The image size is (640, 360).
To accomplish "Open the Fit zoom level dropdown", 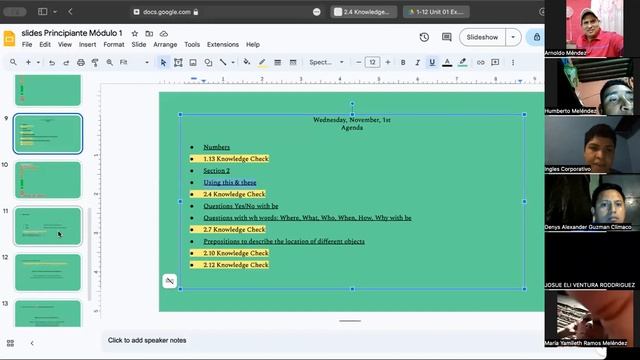I will (134, 62).
